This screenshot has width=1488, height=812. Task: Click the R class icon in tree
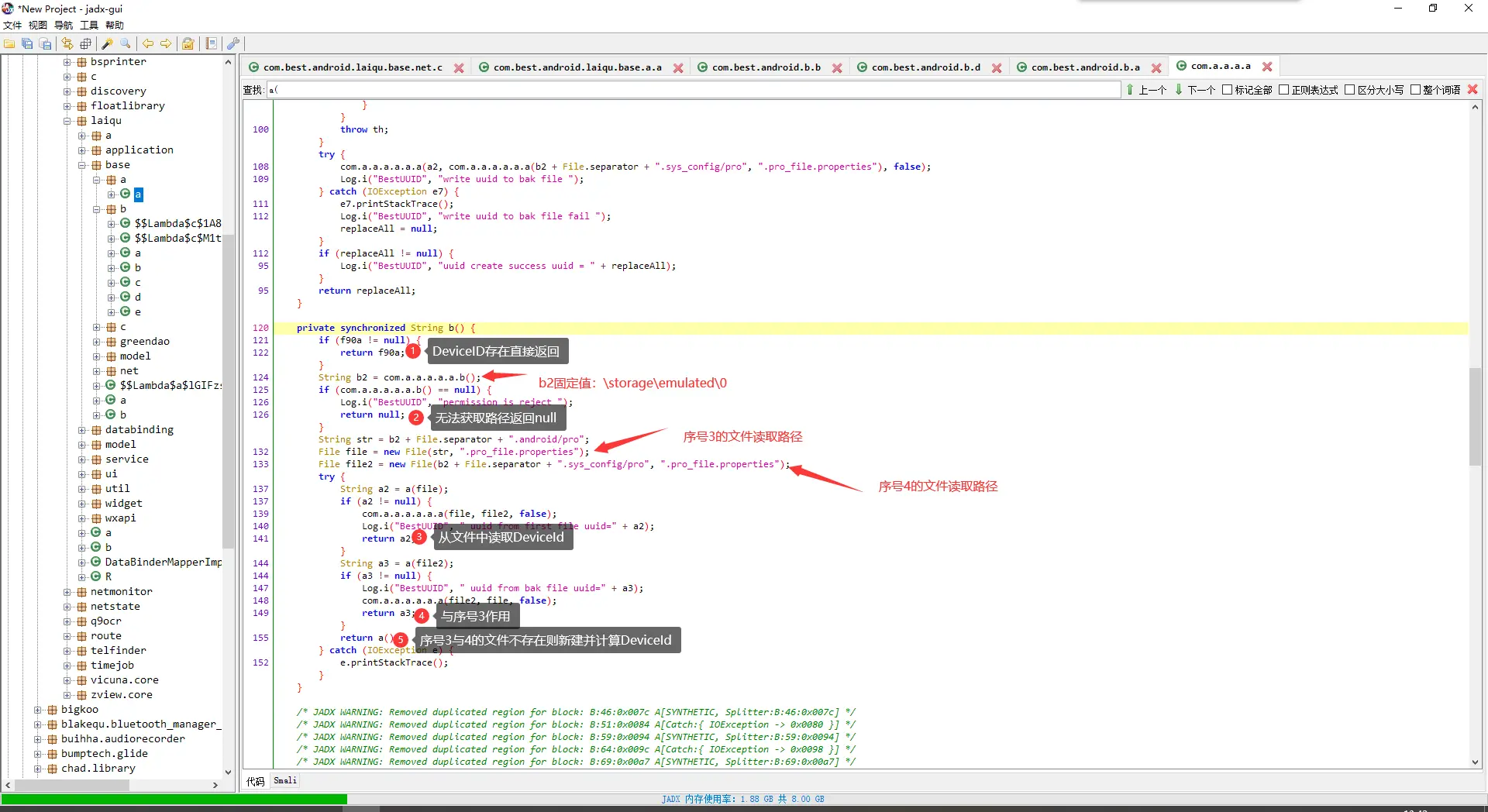[x=95, y=576]
